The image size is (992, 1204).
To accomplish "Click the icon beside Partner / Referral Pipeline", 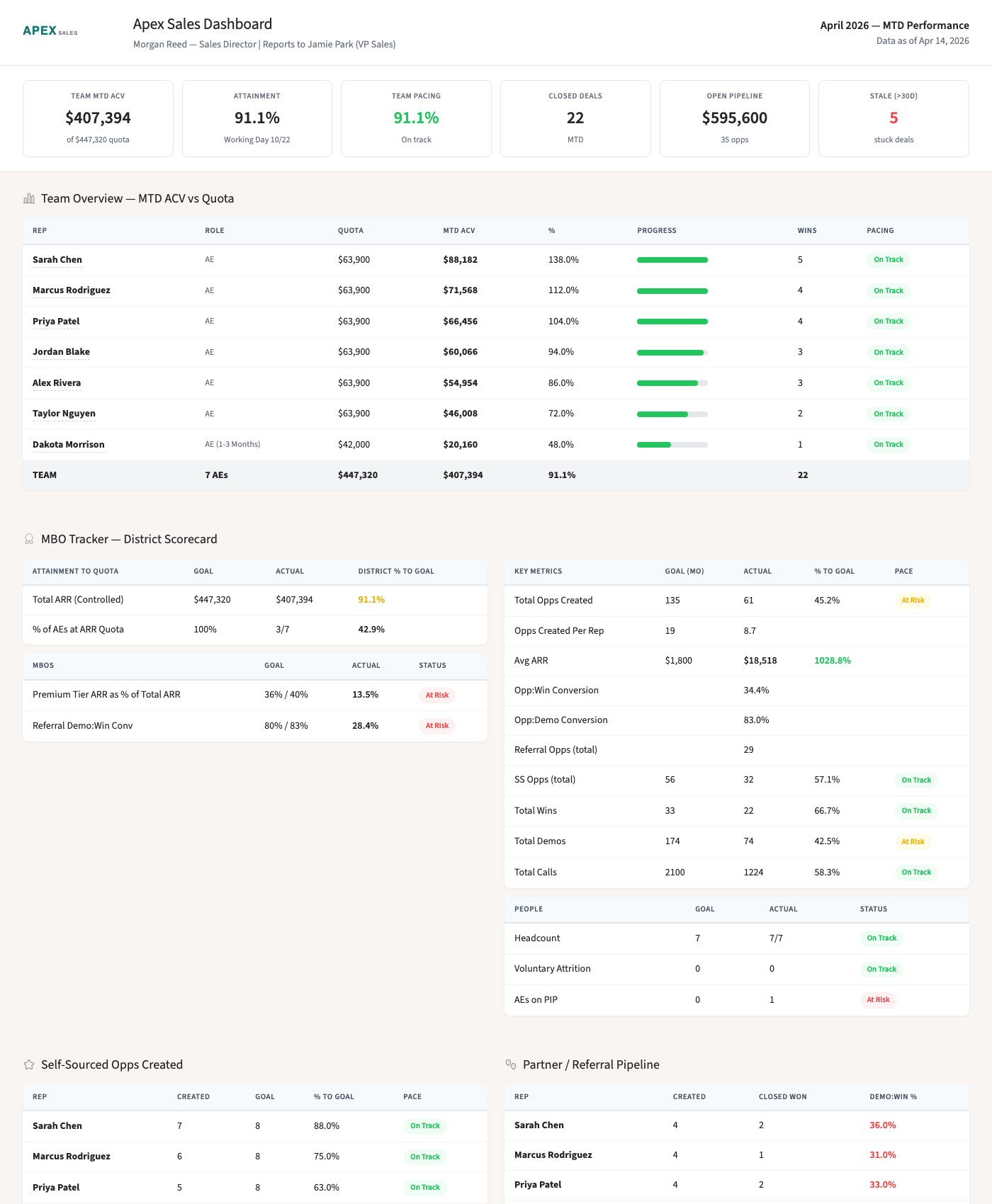I will pyautogui.click(x=511, y=1064).
